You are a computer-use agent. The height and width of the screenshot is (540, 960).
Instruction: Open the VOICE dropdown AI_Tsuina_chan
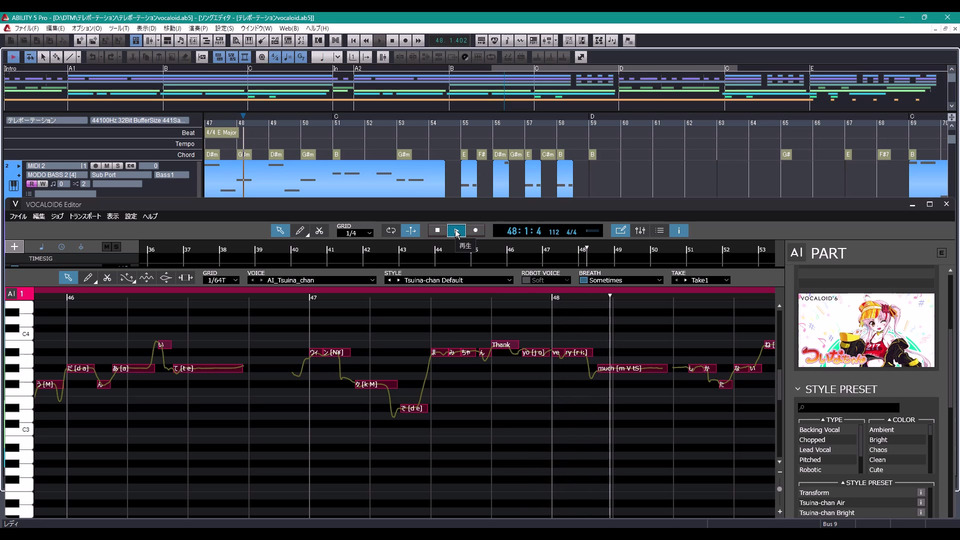(x=312, y=280)
